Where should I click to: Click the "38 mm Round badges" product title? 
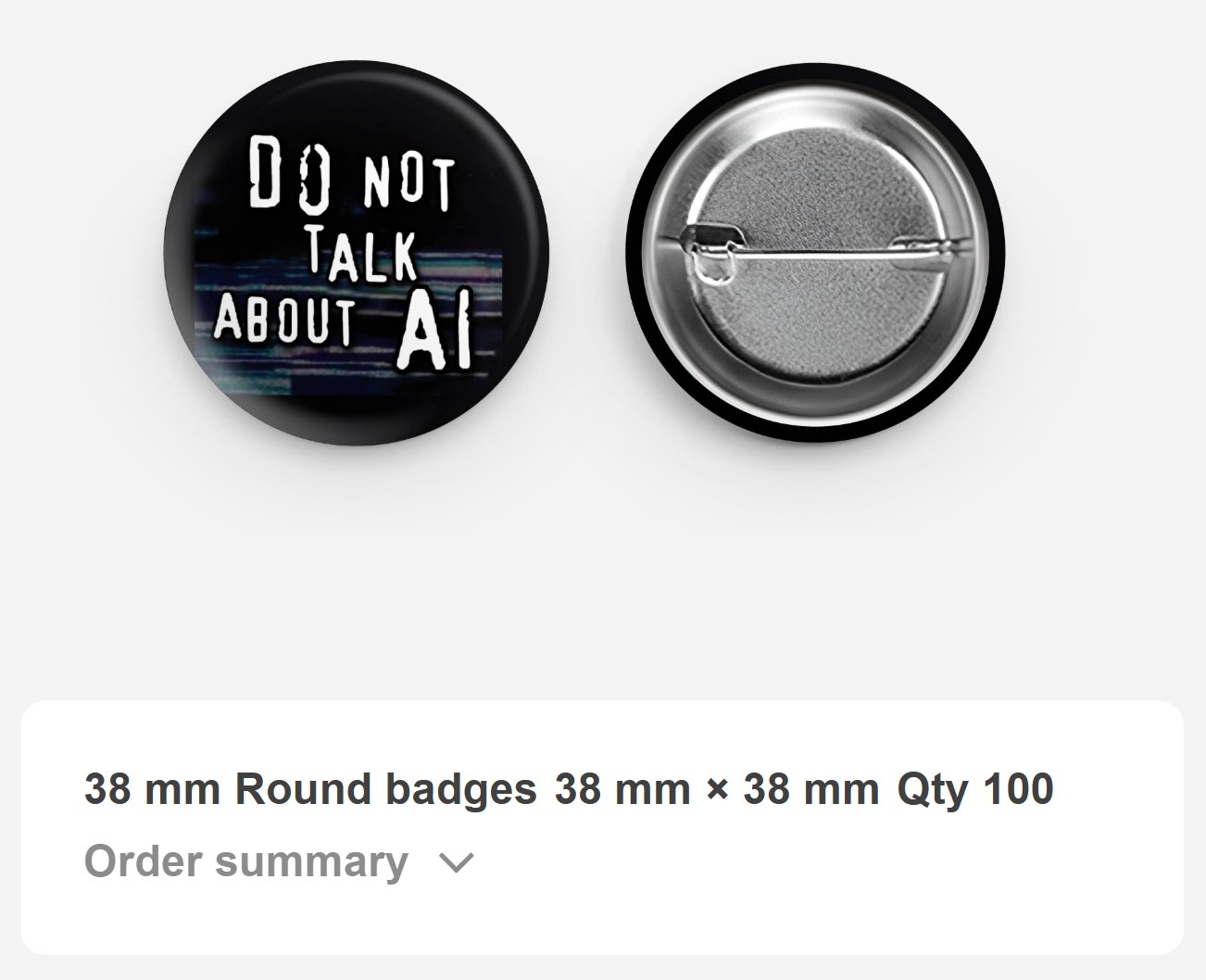[x=310, y=789]
